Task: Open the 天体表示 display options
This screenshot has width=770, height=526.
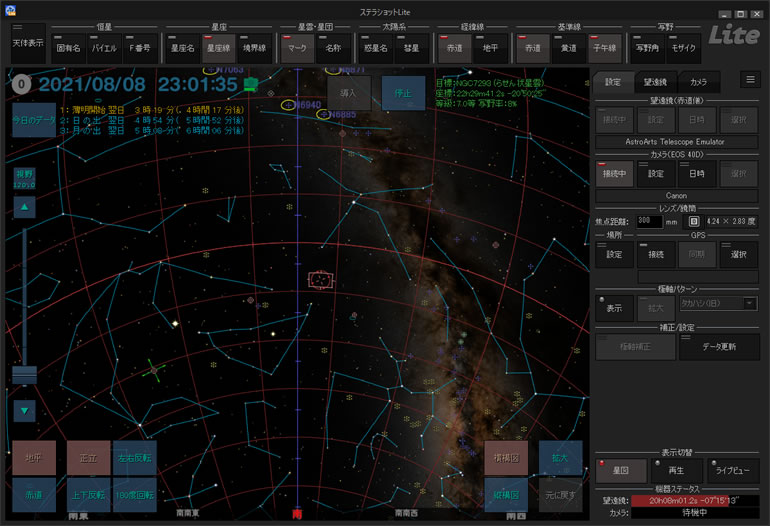Action: pos(28,43)
